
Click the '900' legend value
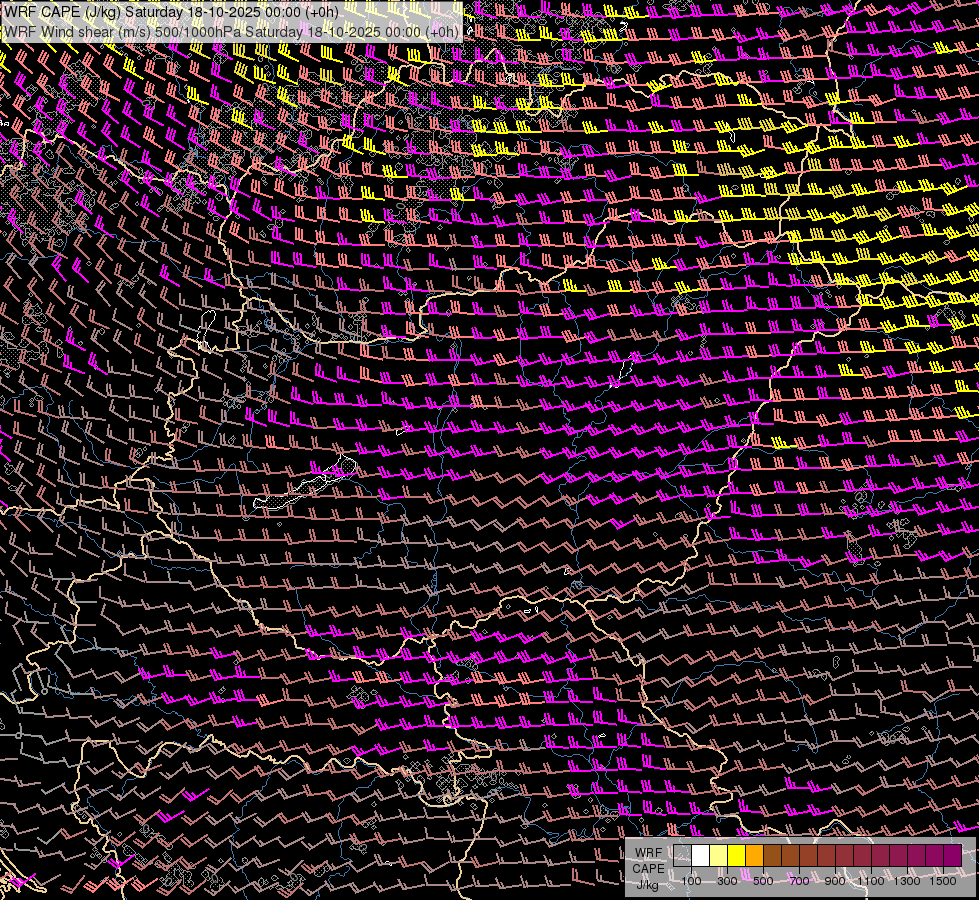click(x=835, y=881)
